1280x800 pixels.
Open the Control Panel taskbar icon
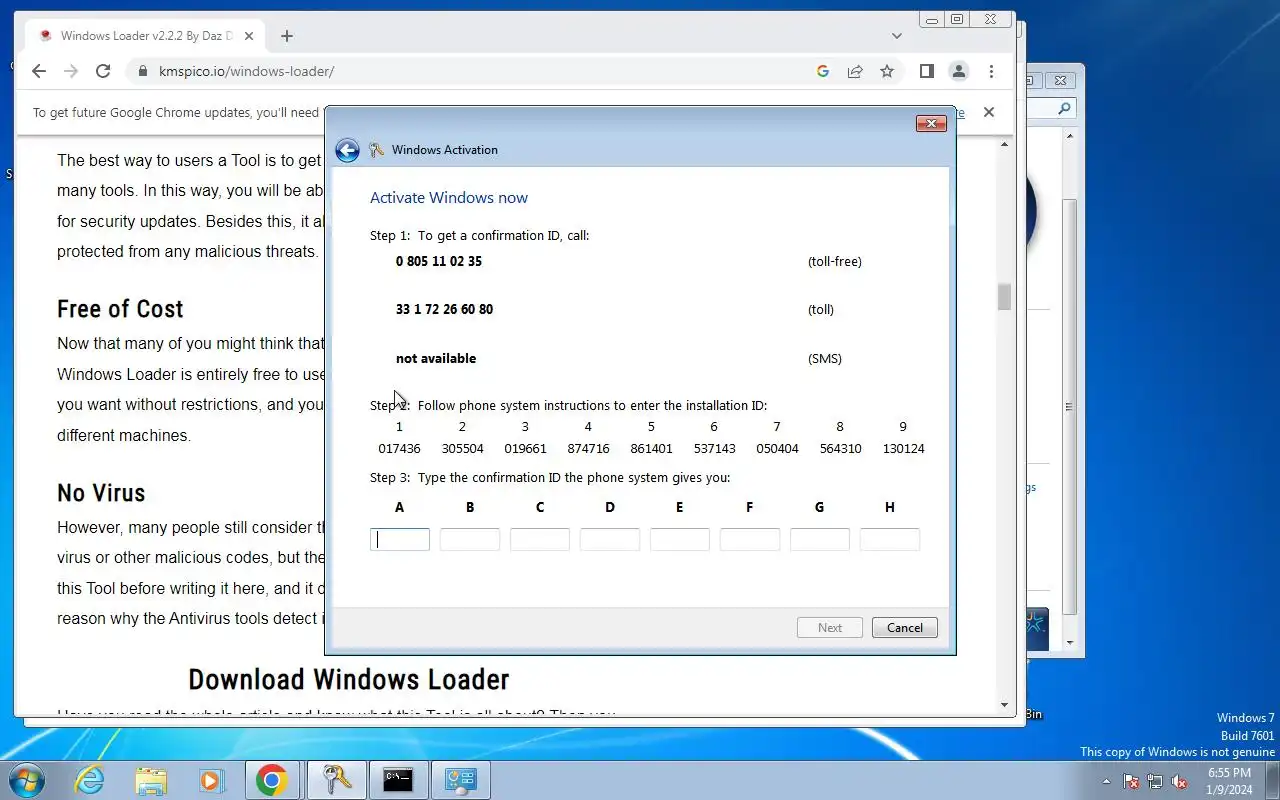pos(460,780)
